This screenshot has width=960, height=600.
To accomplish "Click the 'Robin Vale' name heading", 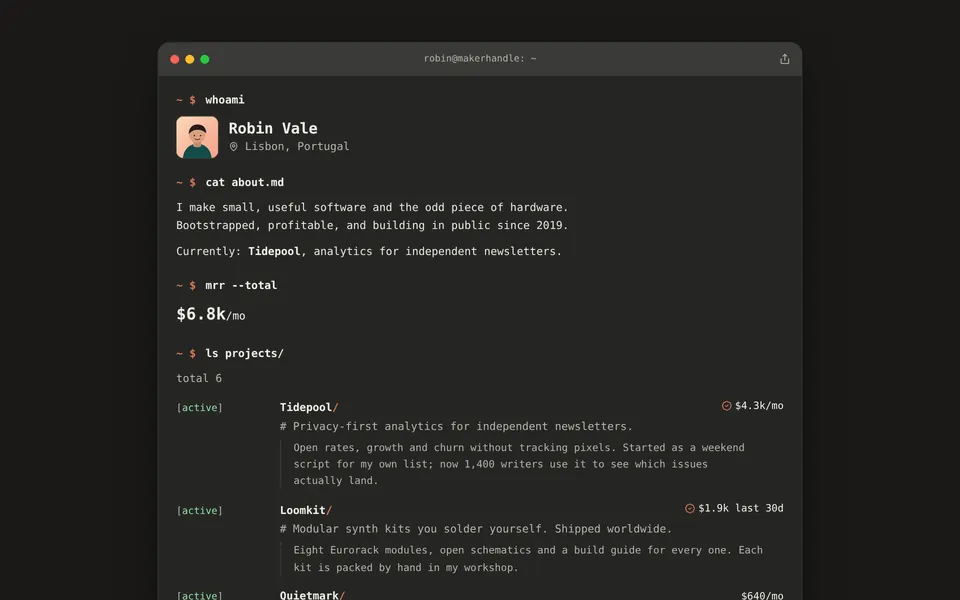I will click(273, 128).
